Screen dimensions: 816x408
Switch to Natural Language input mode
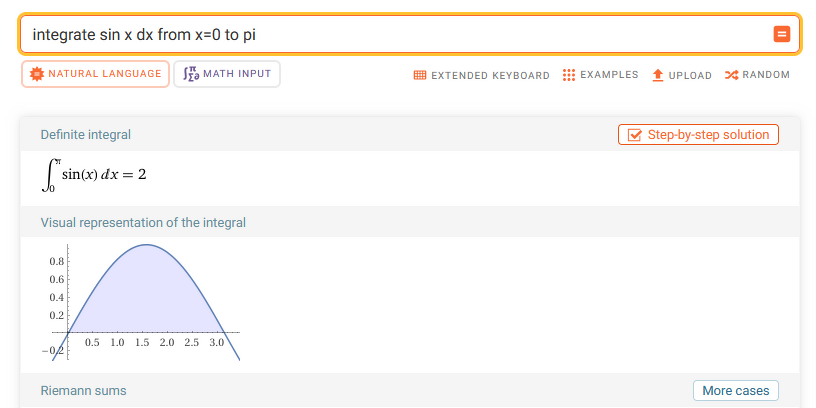[x=96, y=74]
